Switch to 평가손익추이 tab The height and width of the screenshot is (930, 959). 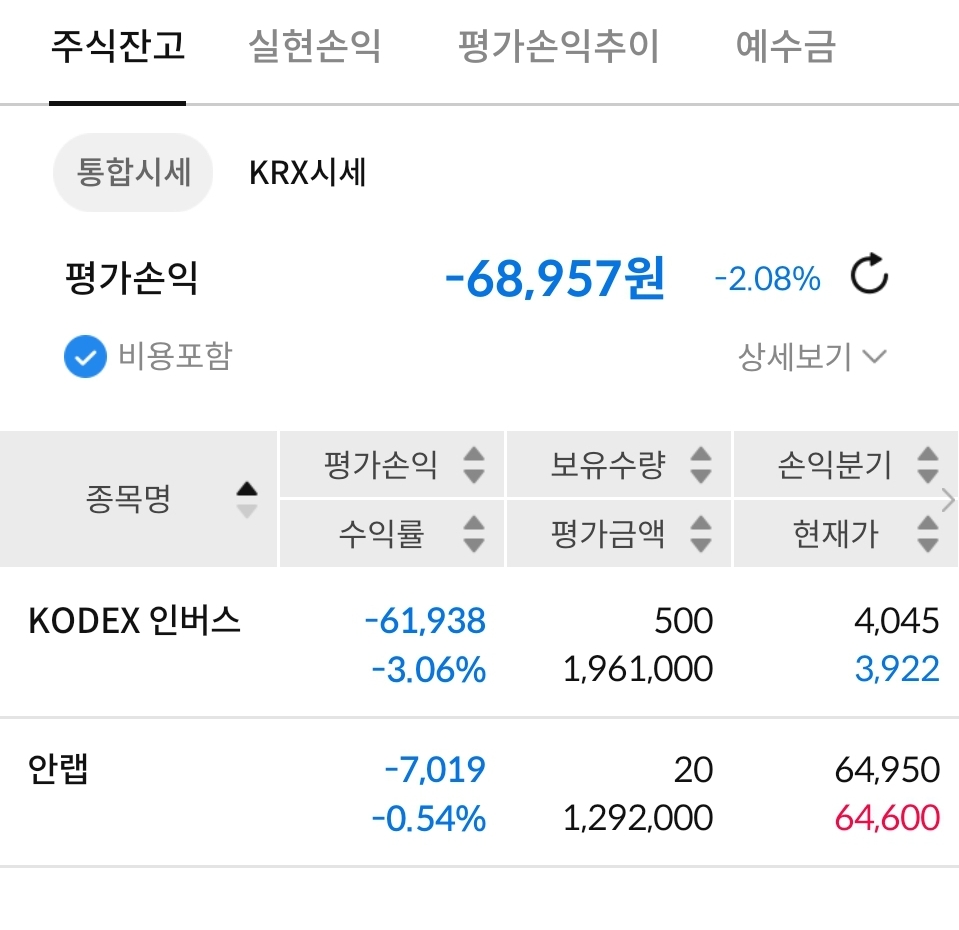coord(558,47)
